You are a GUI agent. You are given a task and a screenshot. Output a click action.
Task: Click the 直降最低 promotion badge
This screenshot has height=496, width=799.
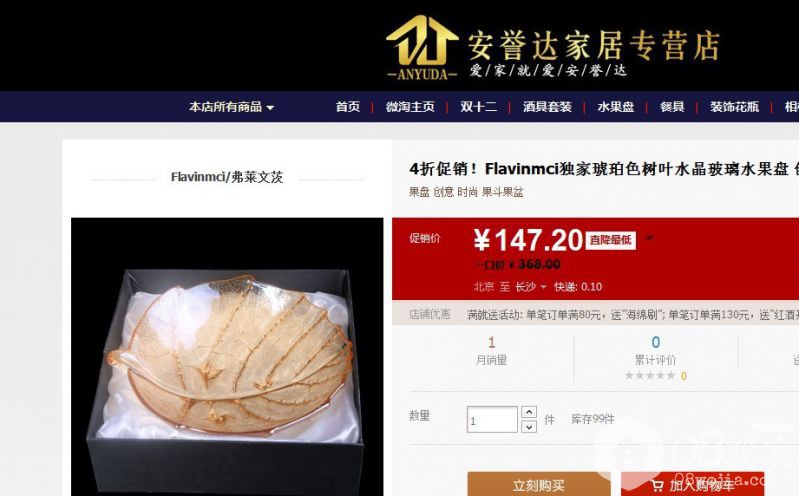click(x=610, y=240)
